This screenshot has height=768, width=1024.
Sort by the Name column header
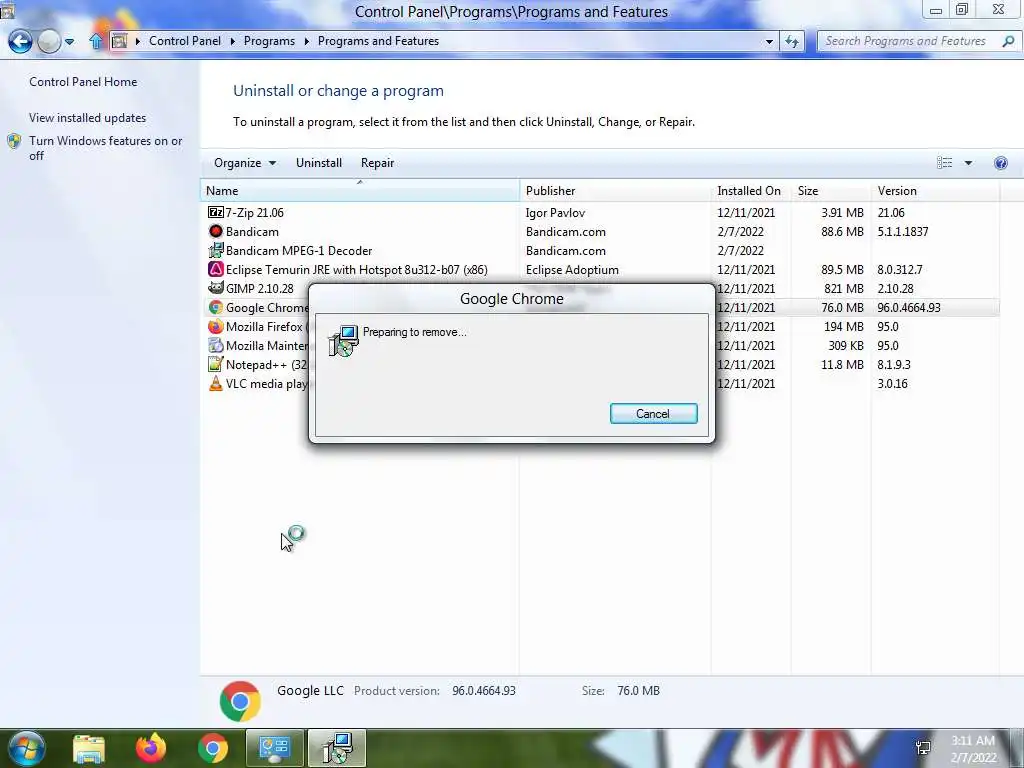click(x=360, y=191)
